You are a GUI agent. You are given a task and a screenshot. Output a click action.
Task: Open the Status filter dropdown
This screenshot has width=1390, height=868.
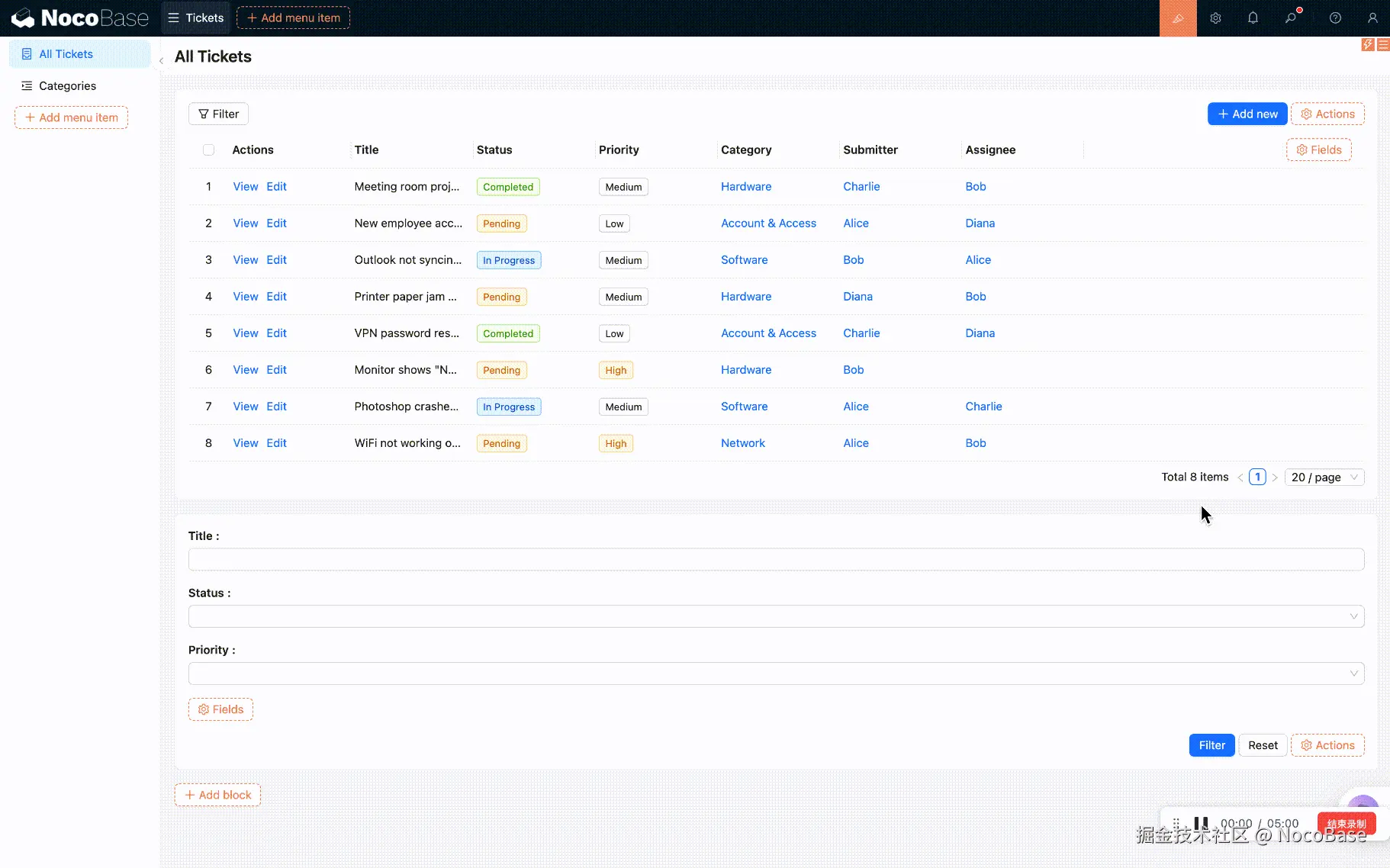coord(776,616)
